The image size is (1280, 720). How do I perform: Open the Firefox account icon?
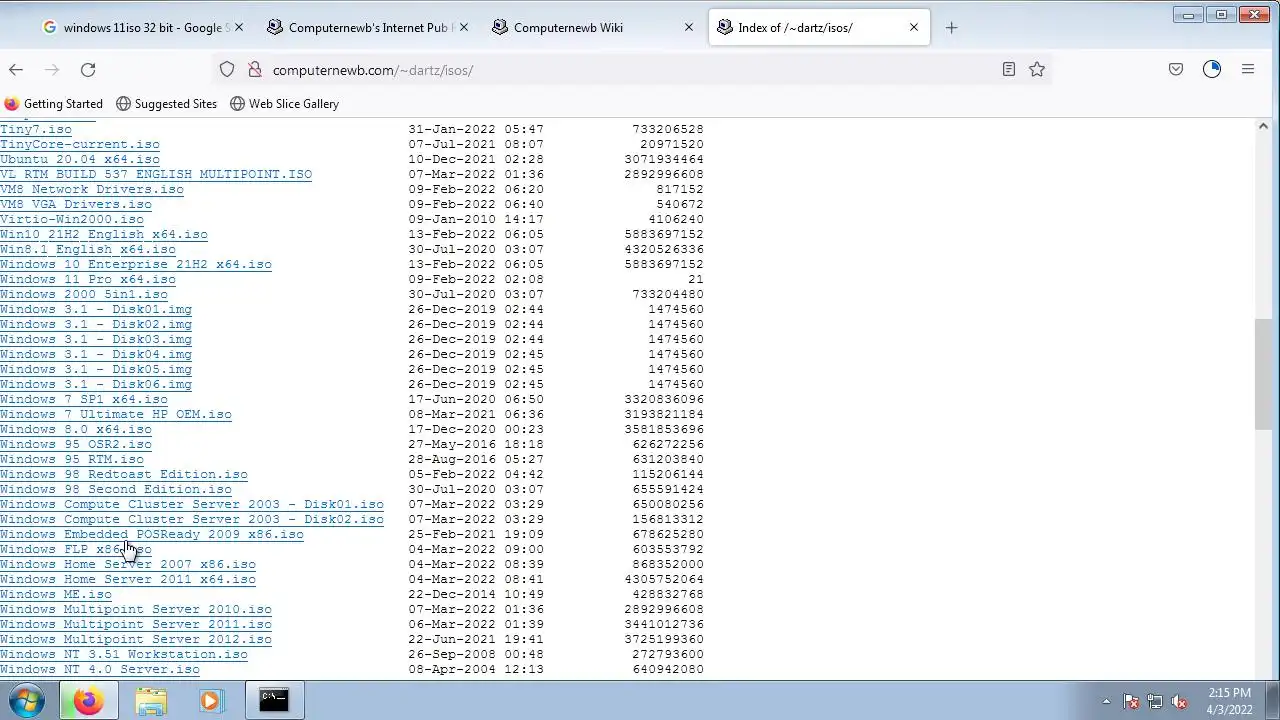[1212, 69]
